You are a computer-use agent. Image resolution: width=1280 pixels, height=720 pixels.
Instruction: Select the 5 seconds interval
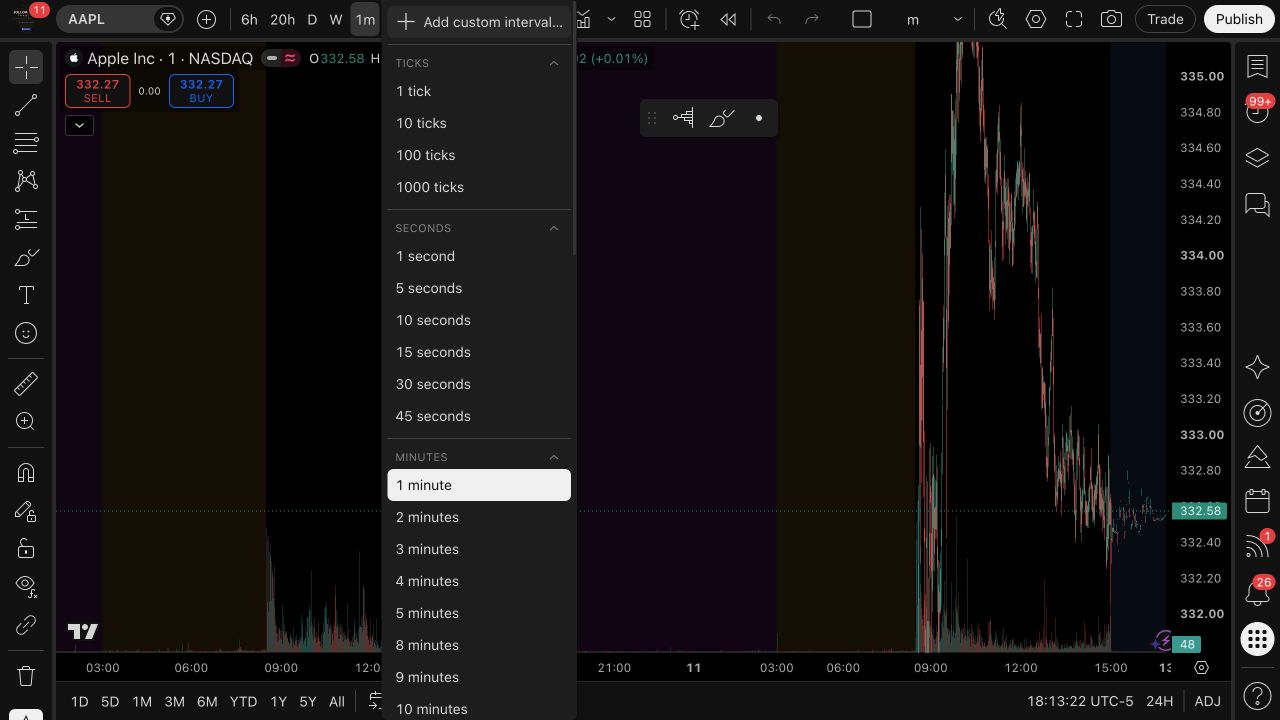pyautogui.click(x=479, y=288)
